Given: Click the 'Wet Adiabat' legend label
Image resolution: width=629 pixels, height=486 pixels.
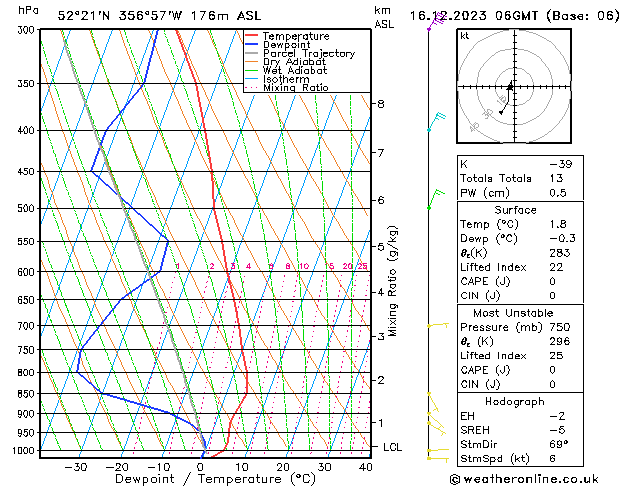Looking at the screenshot, I should point(295,70).
